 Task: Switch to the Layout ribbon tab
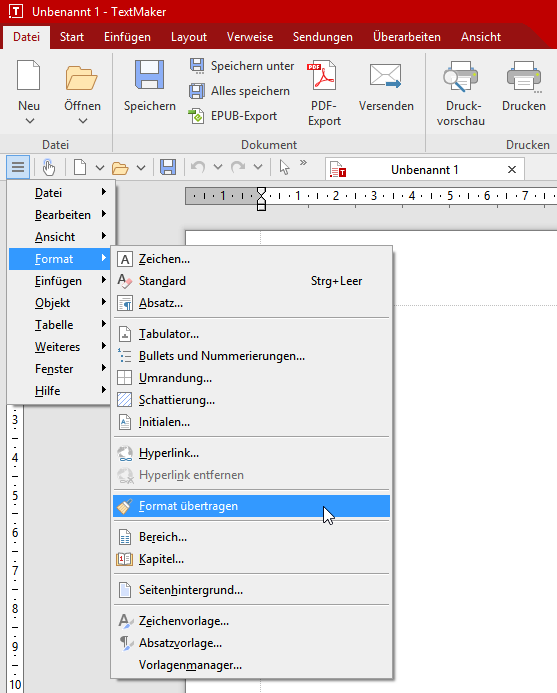click(189, 37)
